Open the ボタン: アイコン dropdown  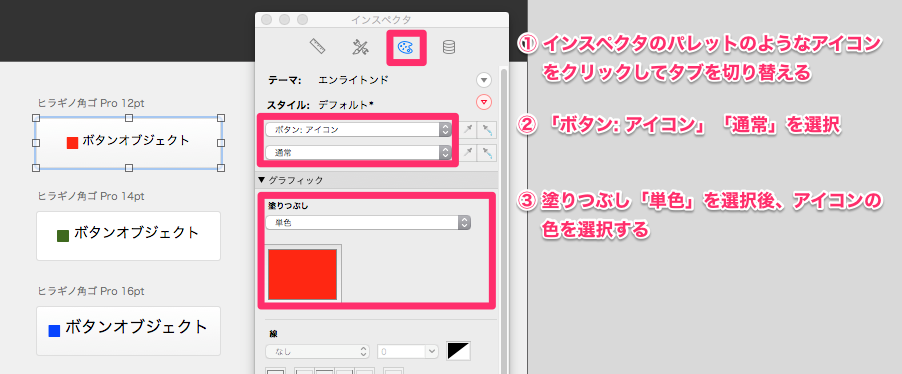[x=358, y=129]
